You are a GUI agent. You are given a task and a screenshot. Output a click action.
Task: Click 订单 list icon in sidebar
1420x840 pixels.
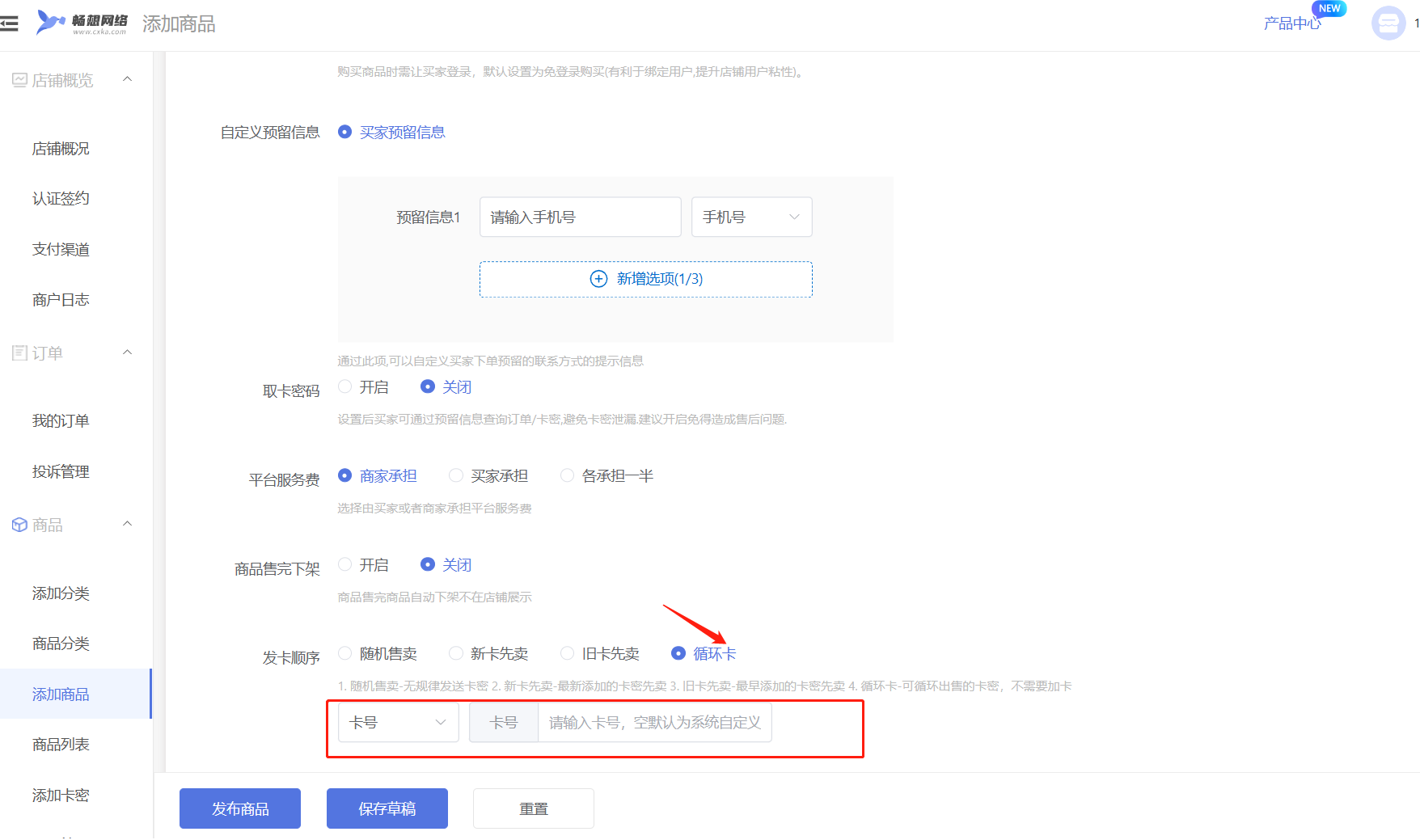point(19,353)
